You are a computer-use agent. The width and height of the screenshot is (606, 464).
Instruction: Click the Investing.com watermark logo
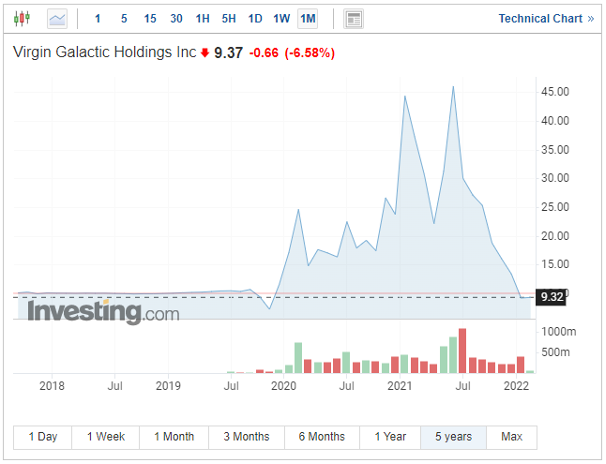point(104,312)
